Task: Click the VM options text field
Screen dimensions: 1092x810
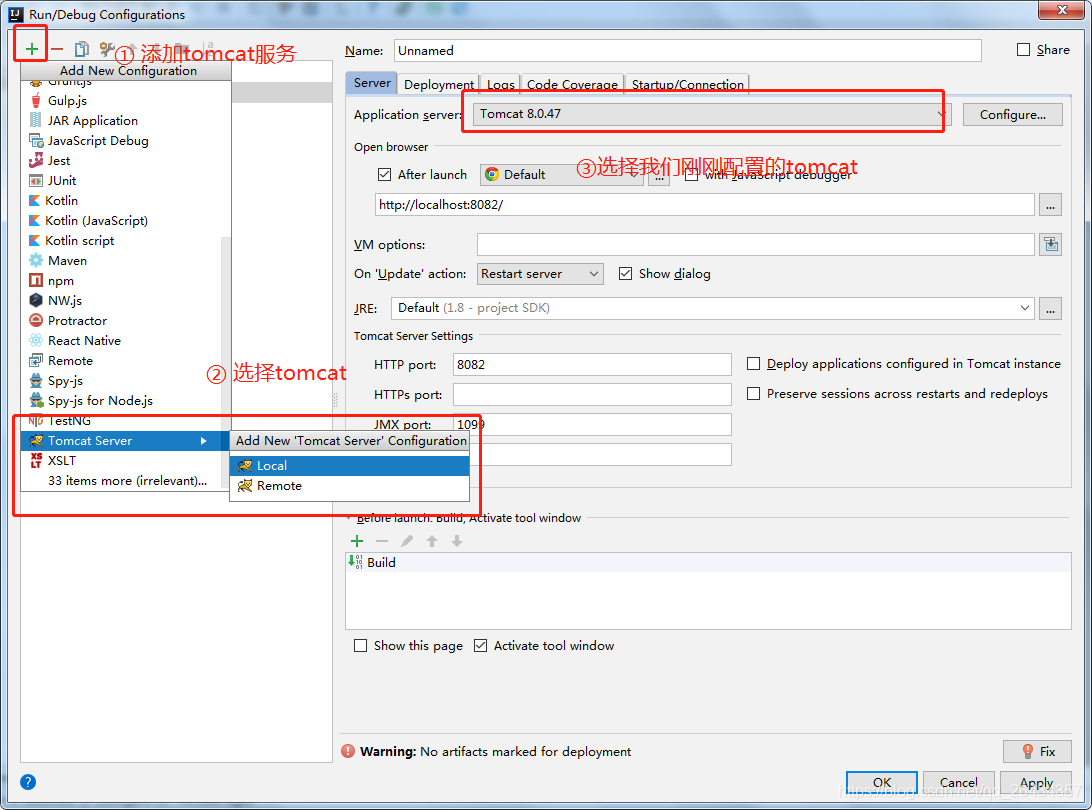Action: click(x=756, y=244)
